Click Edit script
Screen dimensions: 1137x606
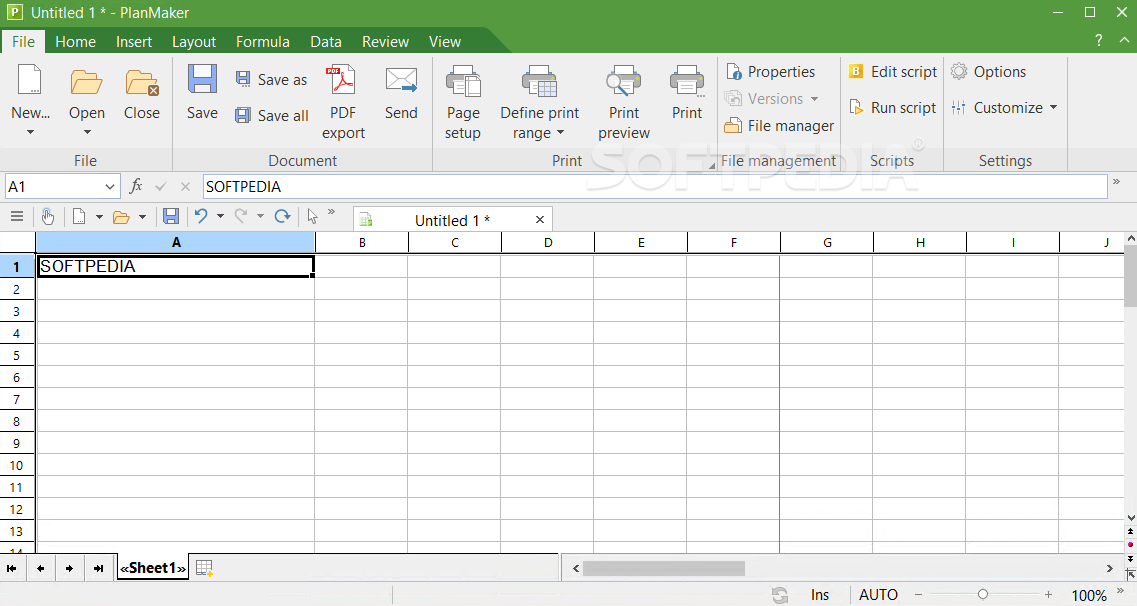pos(893,71)
